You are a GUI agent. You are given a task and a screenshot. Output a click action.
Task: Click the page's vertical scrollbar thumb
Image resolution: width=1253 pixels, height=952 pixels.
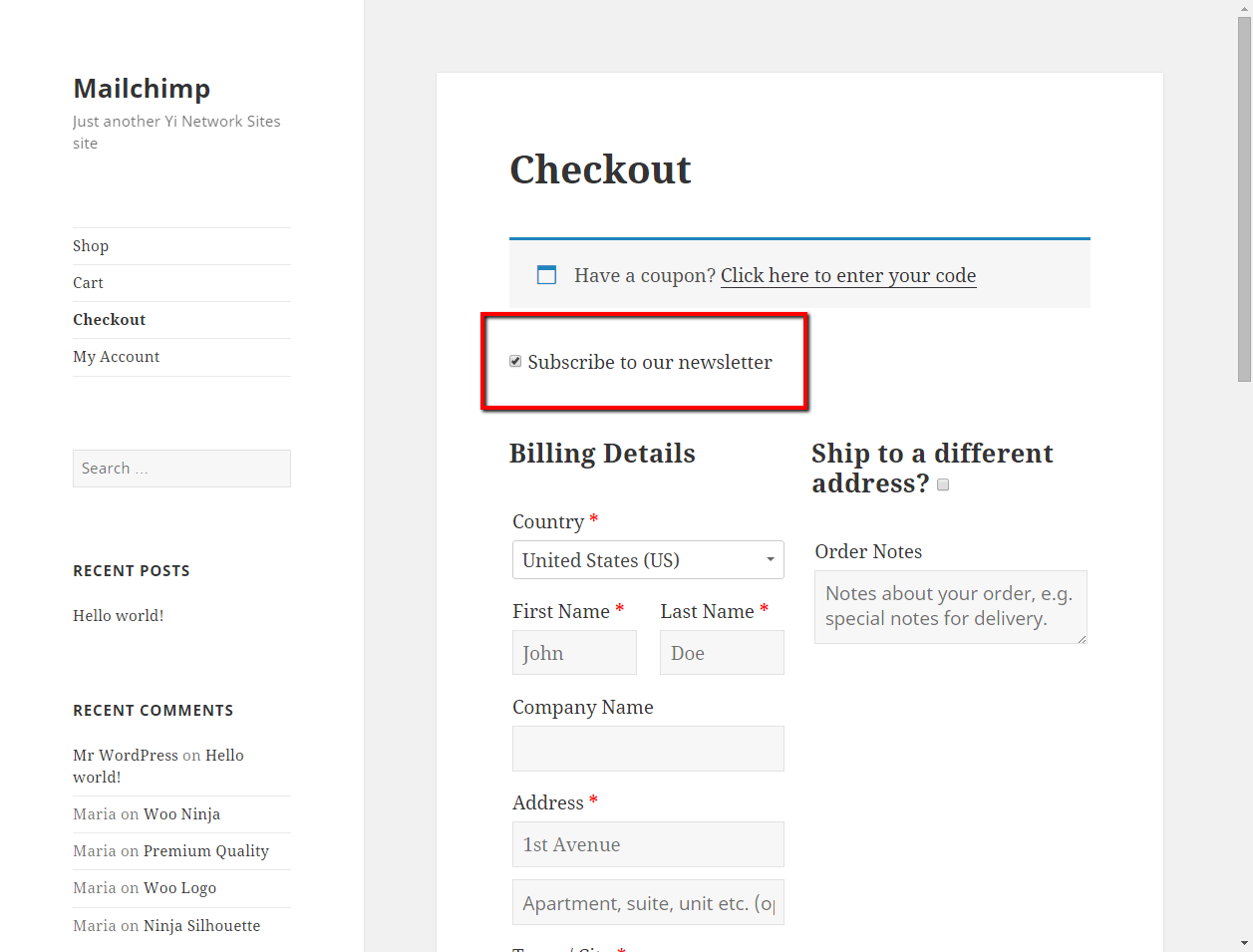[1244, 199]
